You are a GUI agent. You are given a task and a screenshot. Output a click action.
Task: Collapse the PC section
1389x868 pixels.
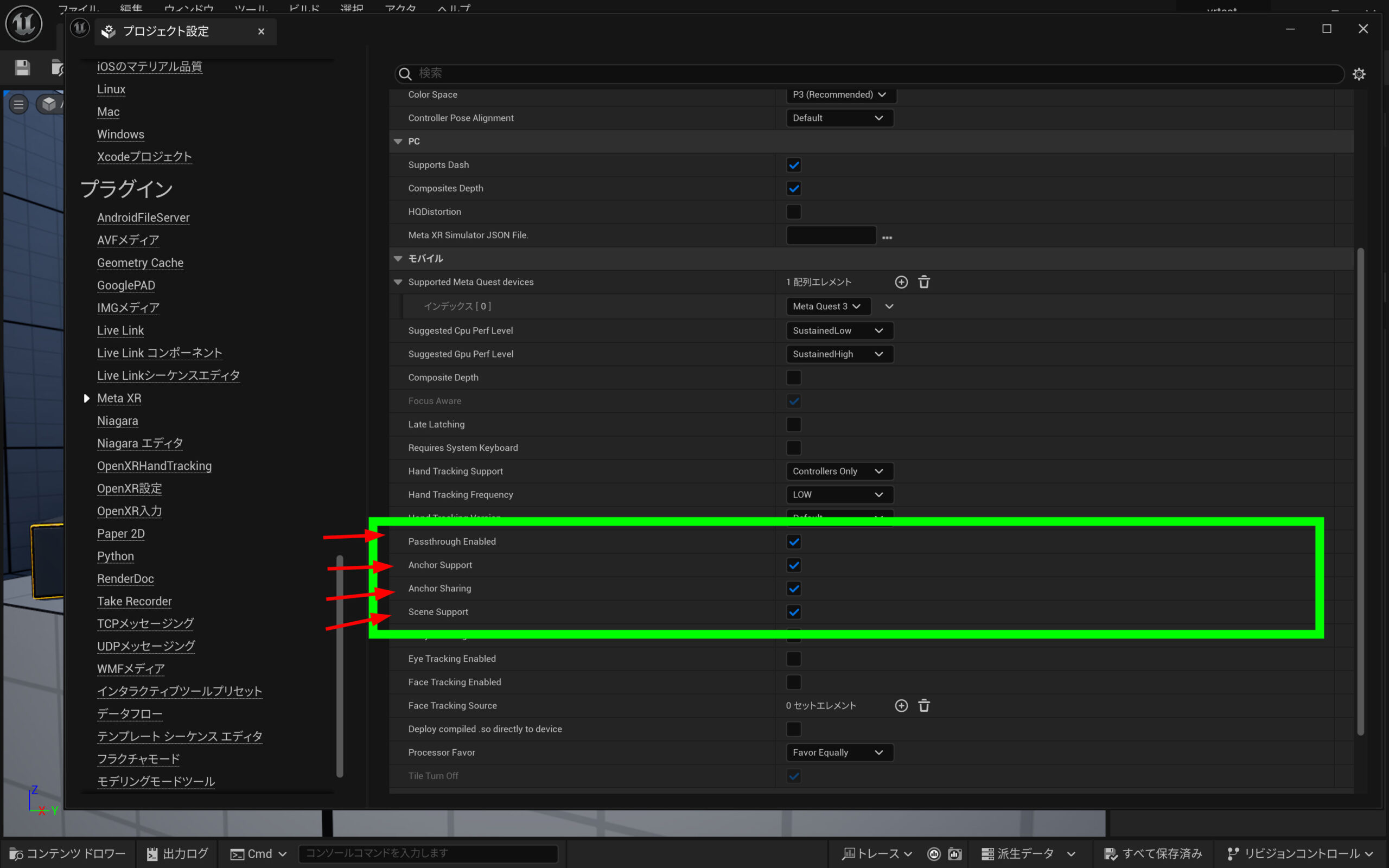coord(398,141)
